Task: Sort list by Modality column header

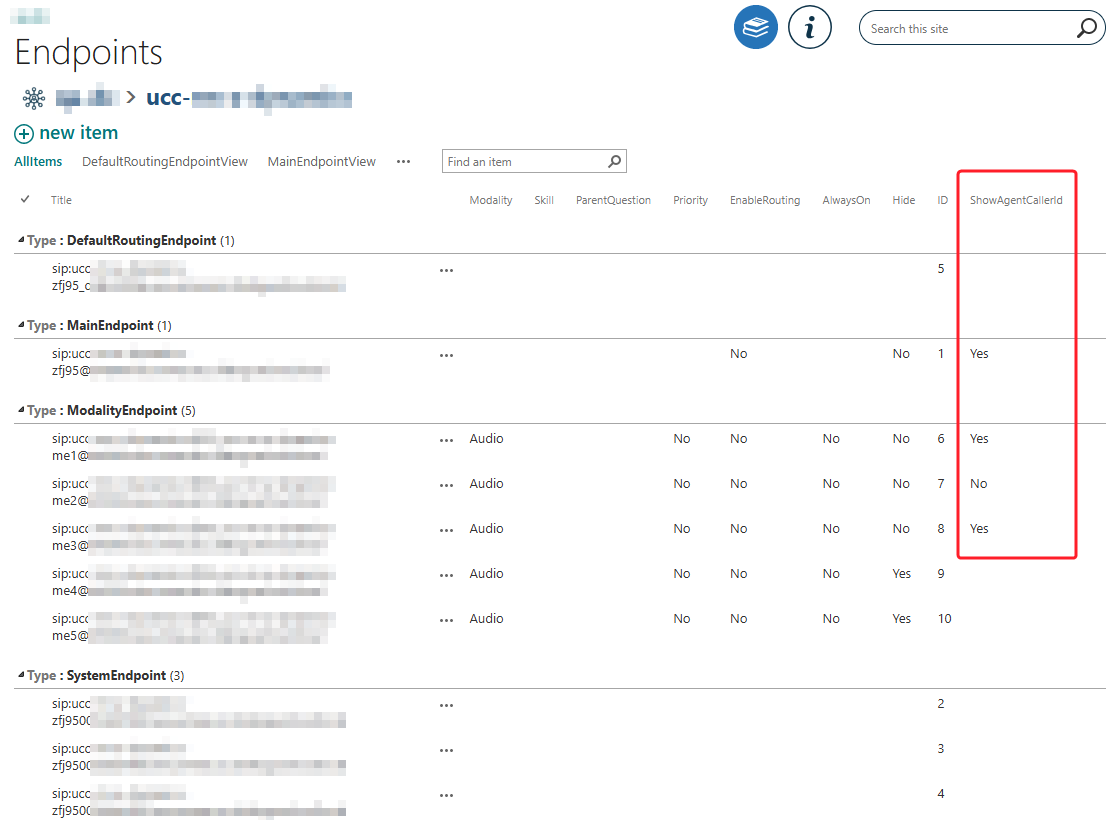Action: [490, 200]
